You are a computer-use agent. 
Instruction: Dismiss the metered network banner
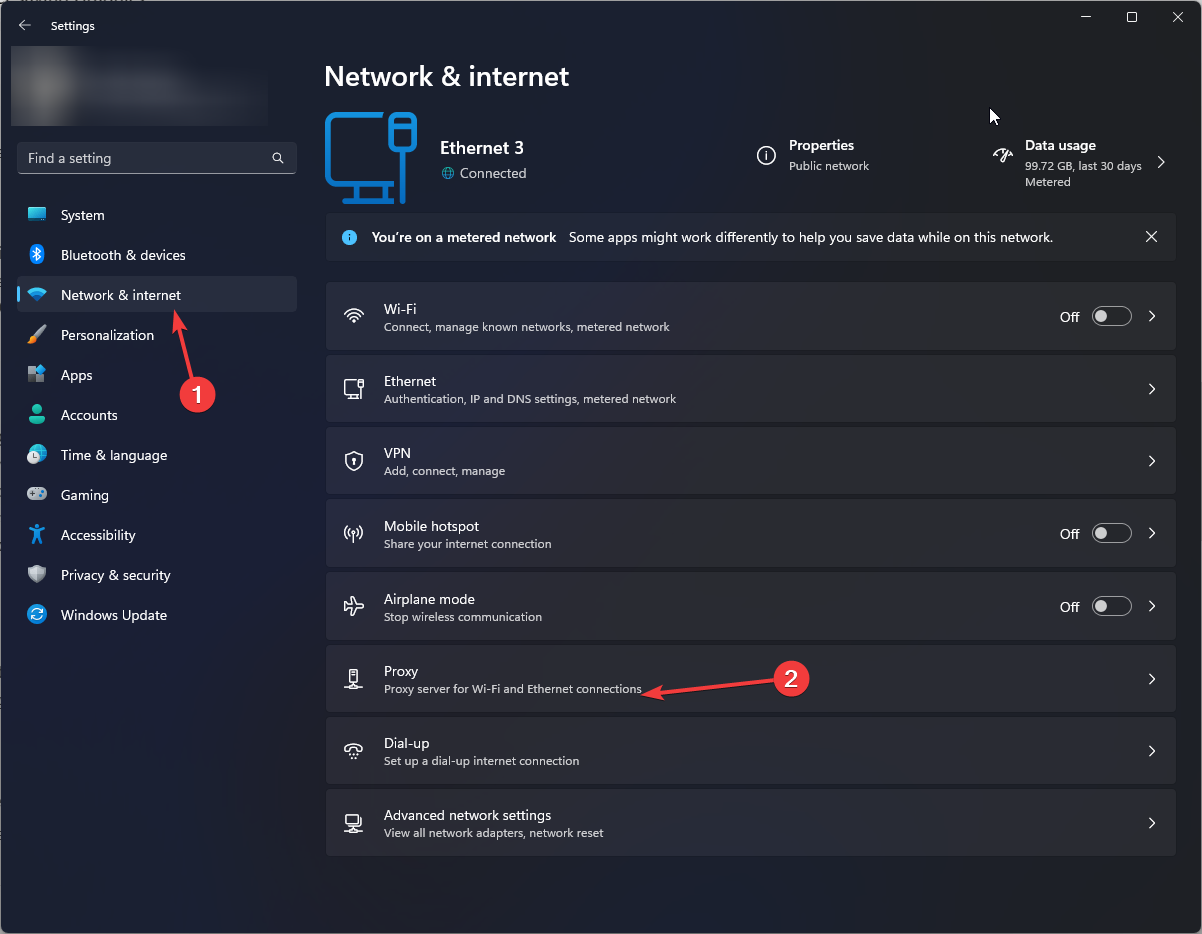tap(1152, 237)
